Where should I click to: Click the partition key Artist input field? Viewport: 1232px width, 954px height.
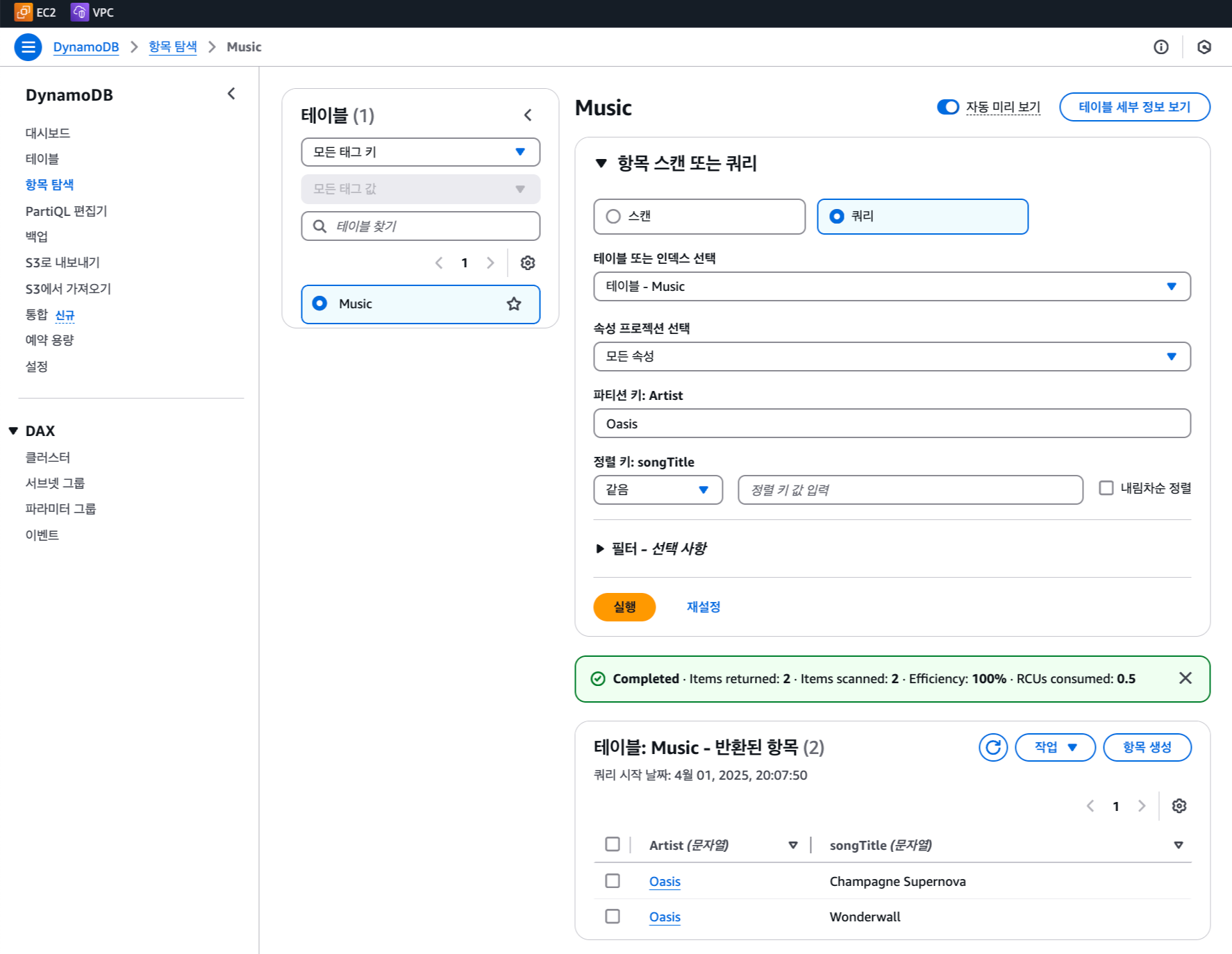coord(892,424)
